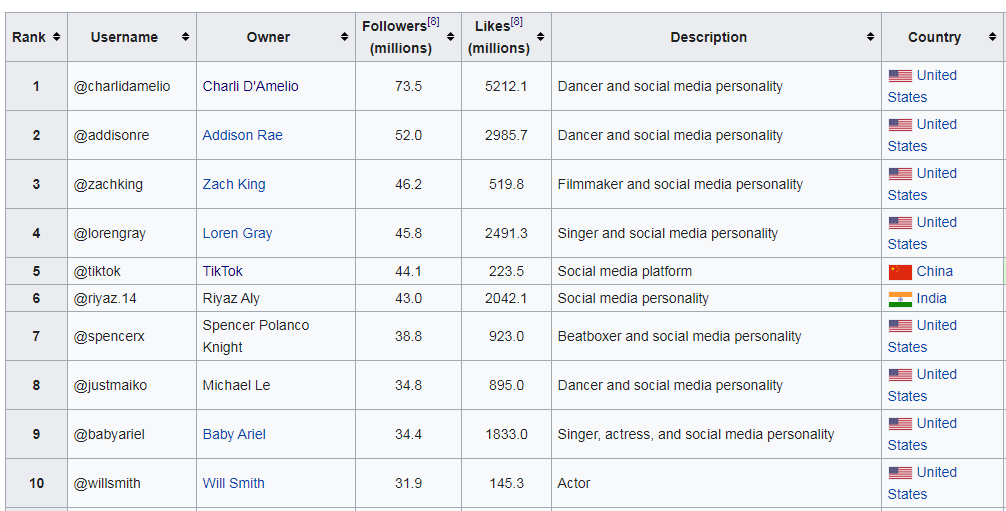The image size is (1006, 511).
Task: Click US flag in Loren Gray row
Action: point(900,223)
